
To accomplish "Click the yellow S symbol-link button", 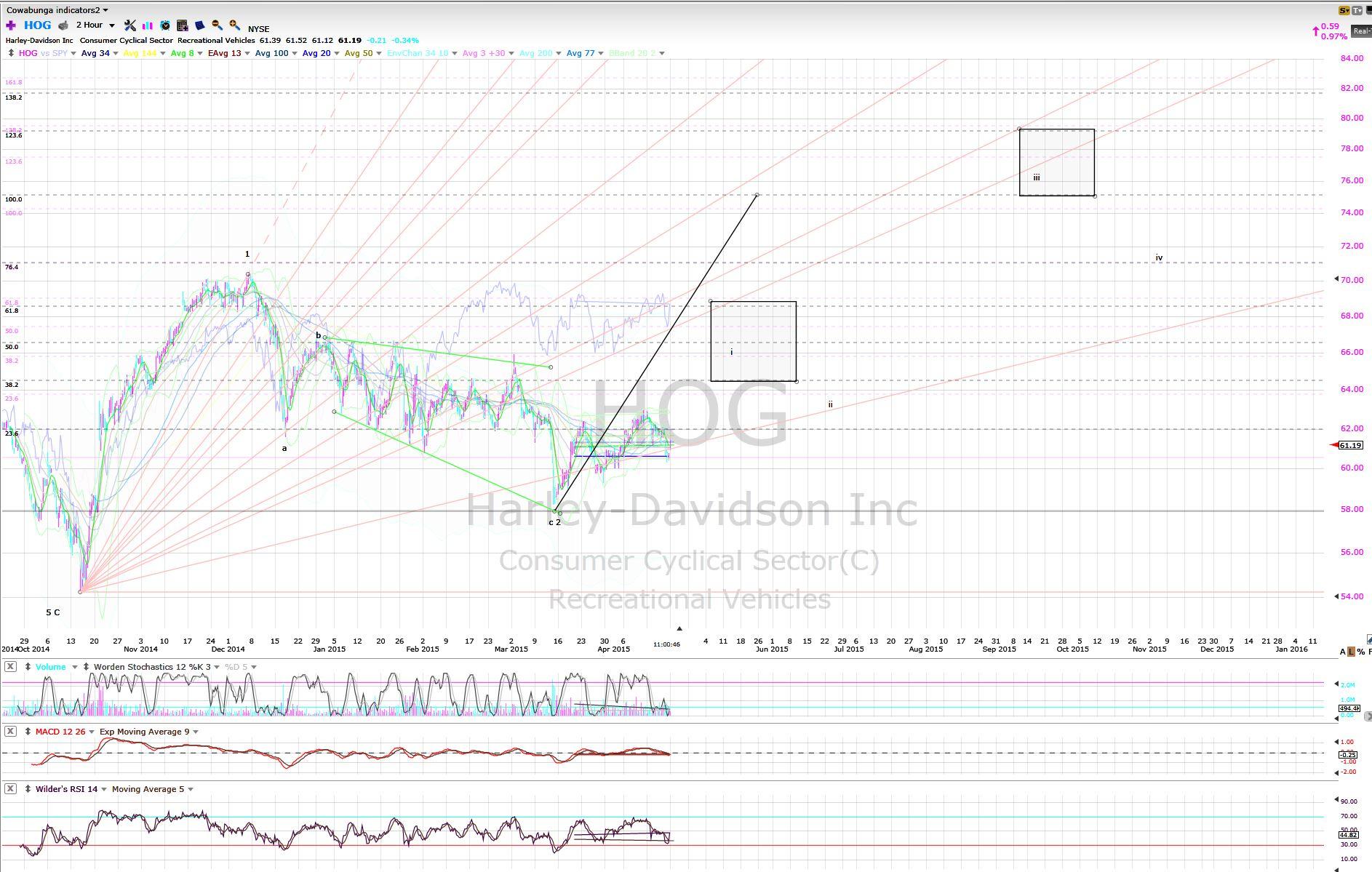I will [1344, 10].
